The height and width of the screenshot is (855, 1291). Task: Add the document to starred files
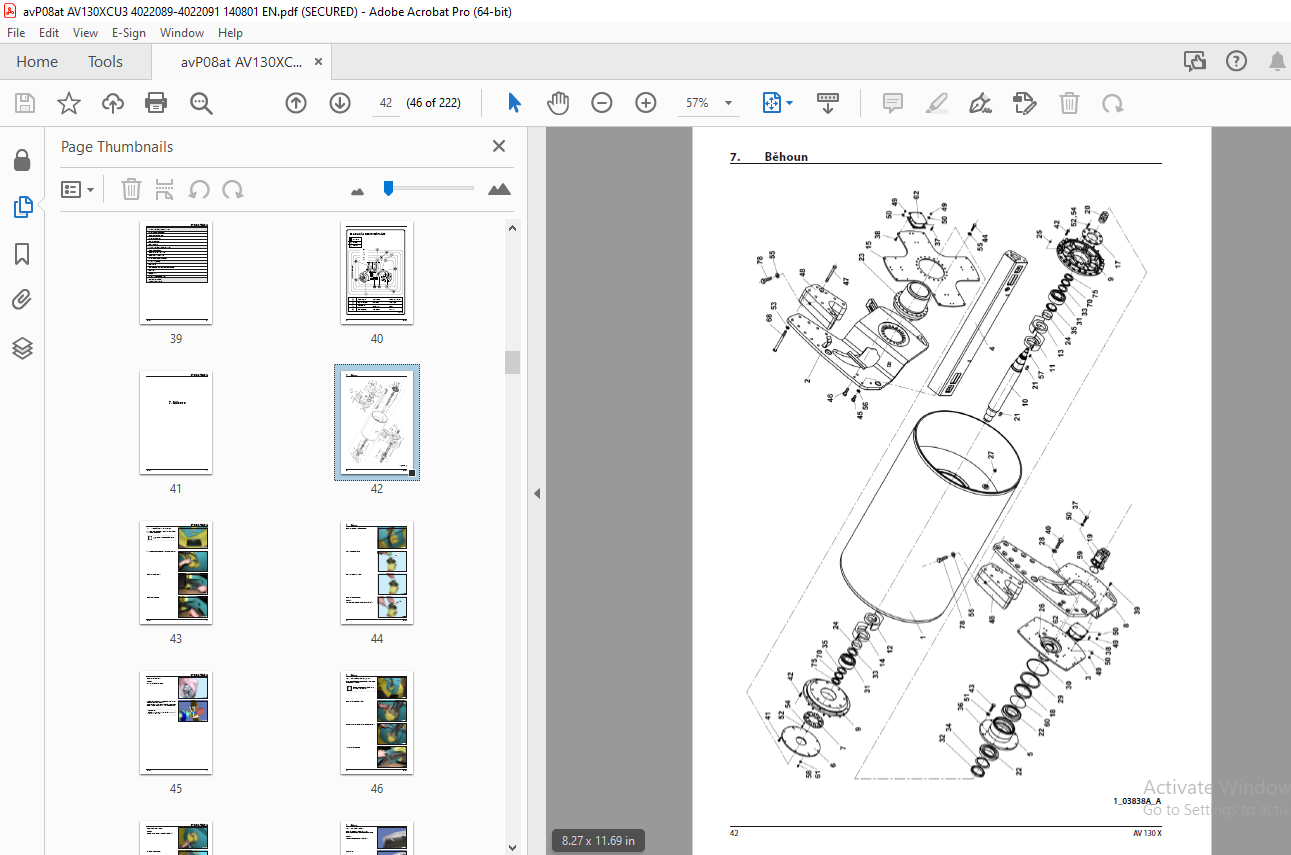(x=69, y=103)
